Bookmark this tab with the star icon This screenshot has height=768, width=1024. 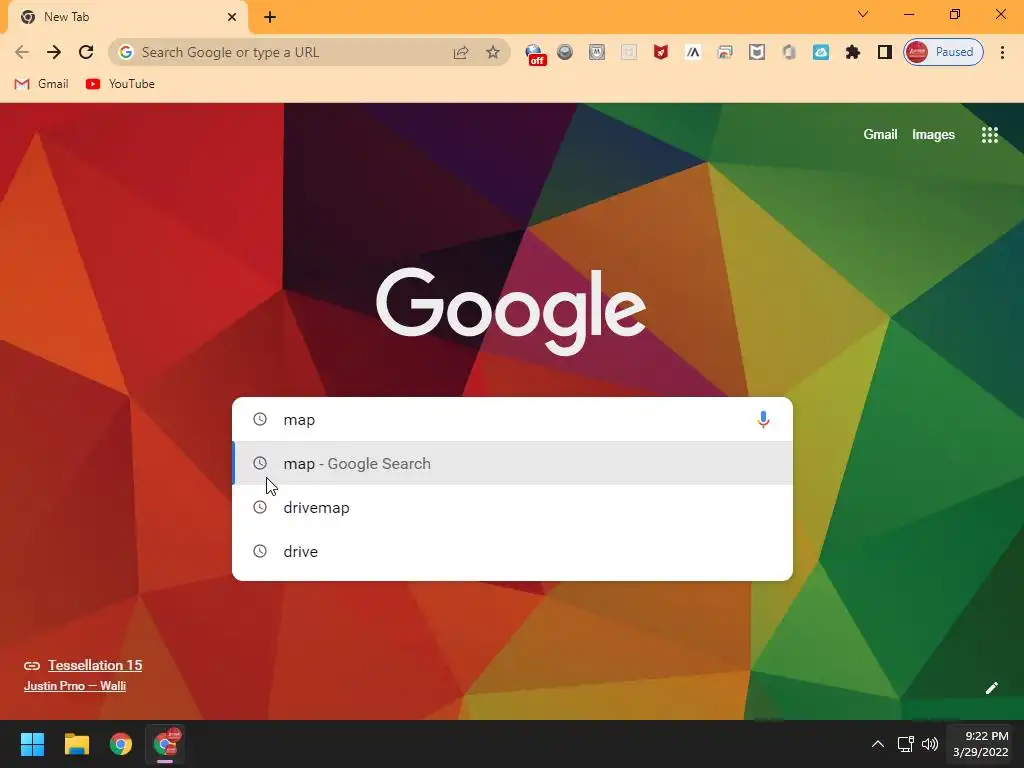point(493,52)
